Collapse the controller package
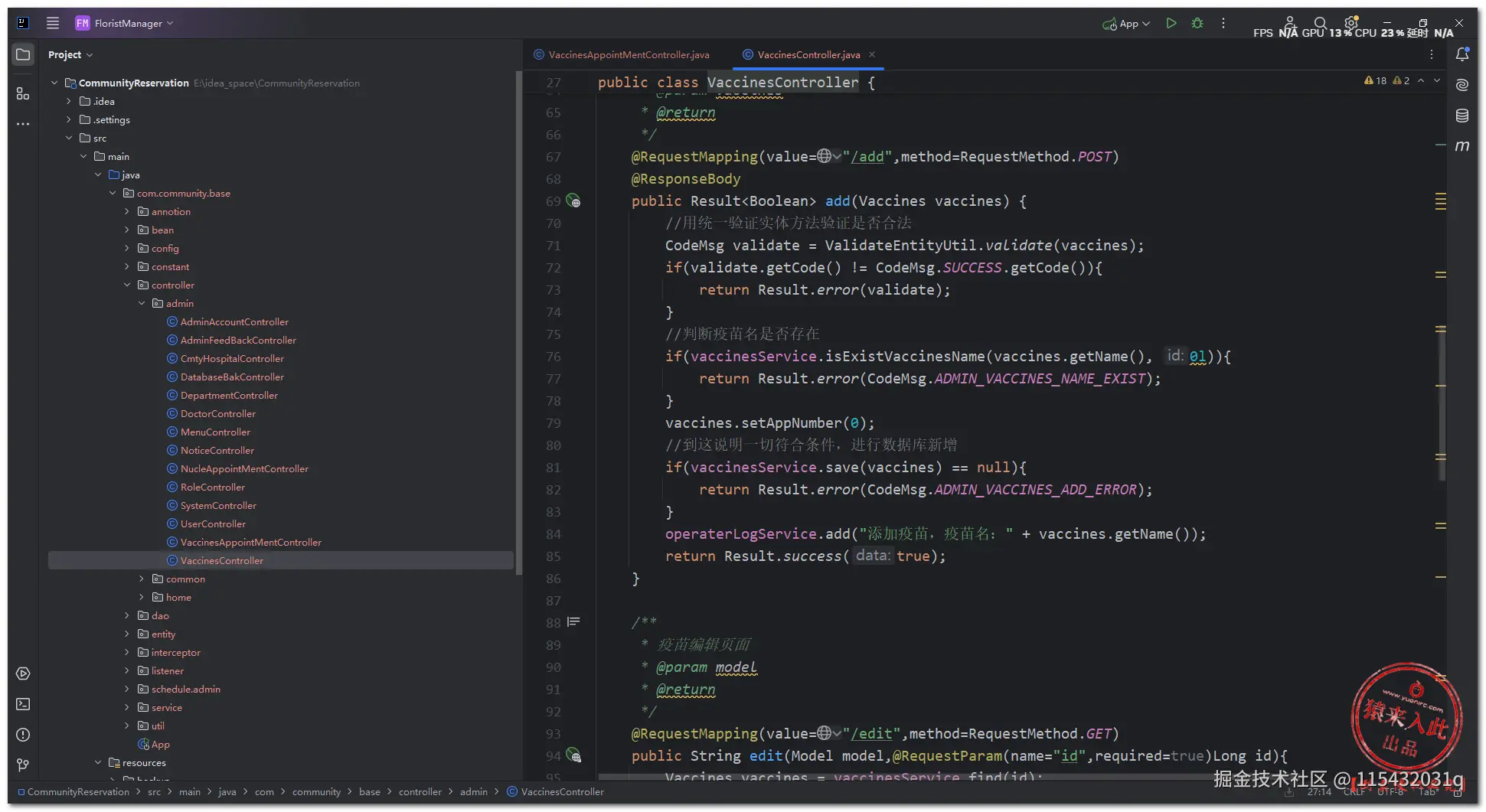Viewport: 1486px width, 812px height. (127, 285)
